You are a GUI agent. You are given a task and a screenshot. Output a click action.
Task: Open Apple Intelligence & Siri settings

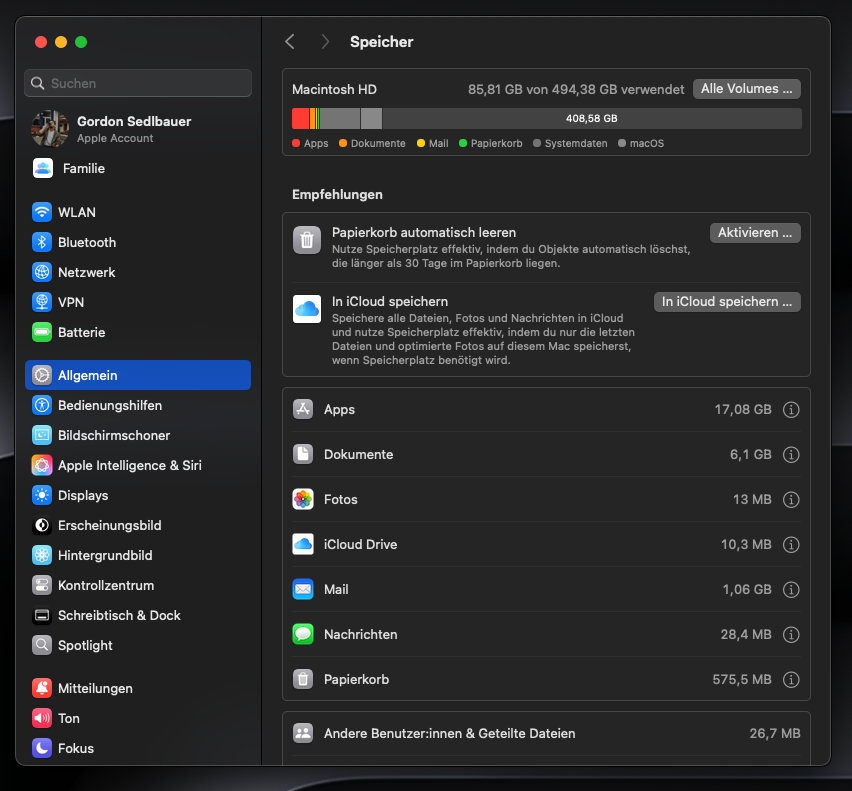pyautogui.click(x=40, y=465)
